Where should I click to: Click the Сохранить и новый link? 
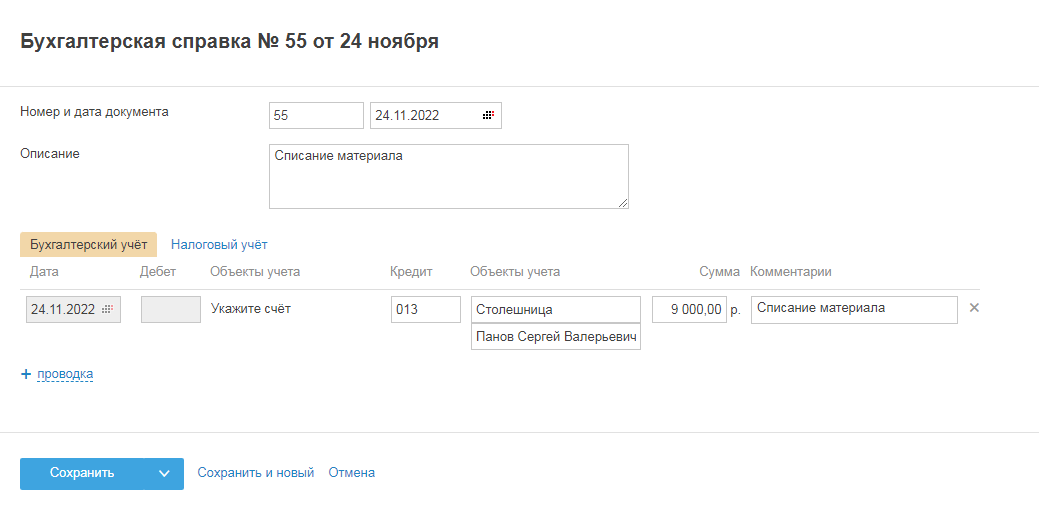click(x=256, y=473)
